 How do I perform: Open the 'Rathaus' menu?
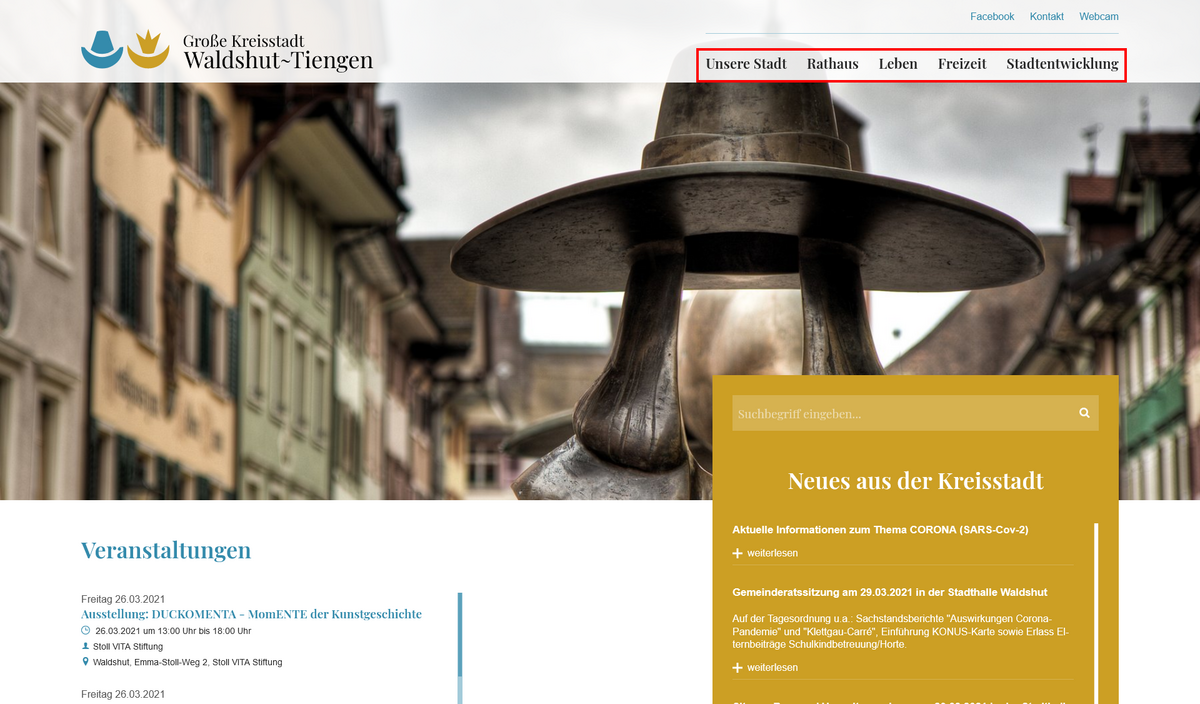(832, 64)
